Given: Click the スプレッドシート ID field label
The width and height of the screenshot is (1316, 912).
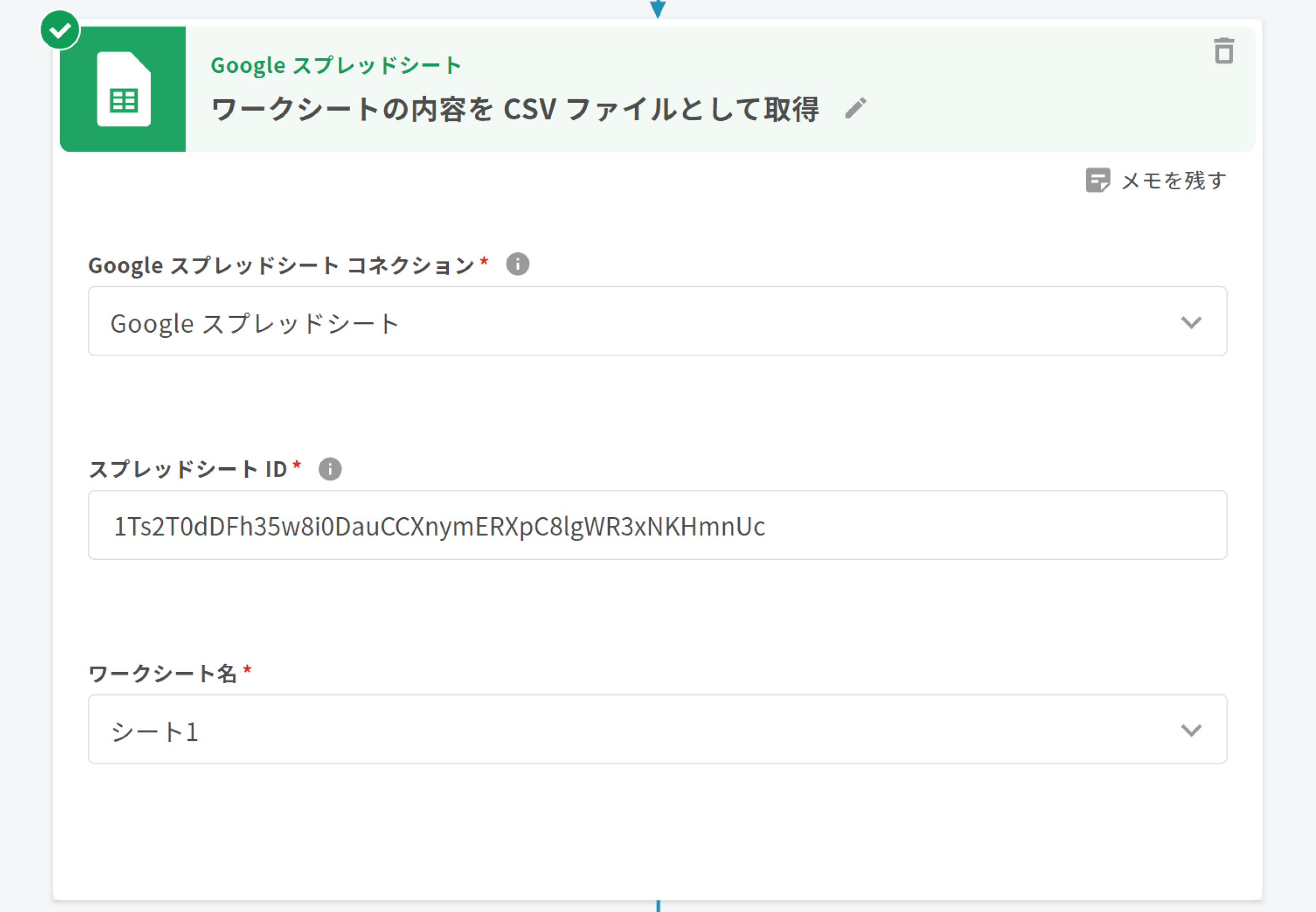Looking at the screenshot, I should [188, 469].
